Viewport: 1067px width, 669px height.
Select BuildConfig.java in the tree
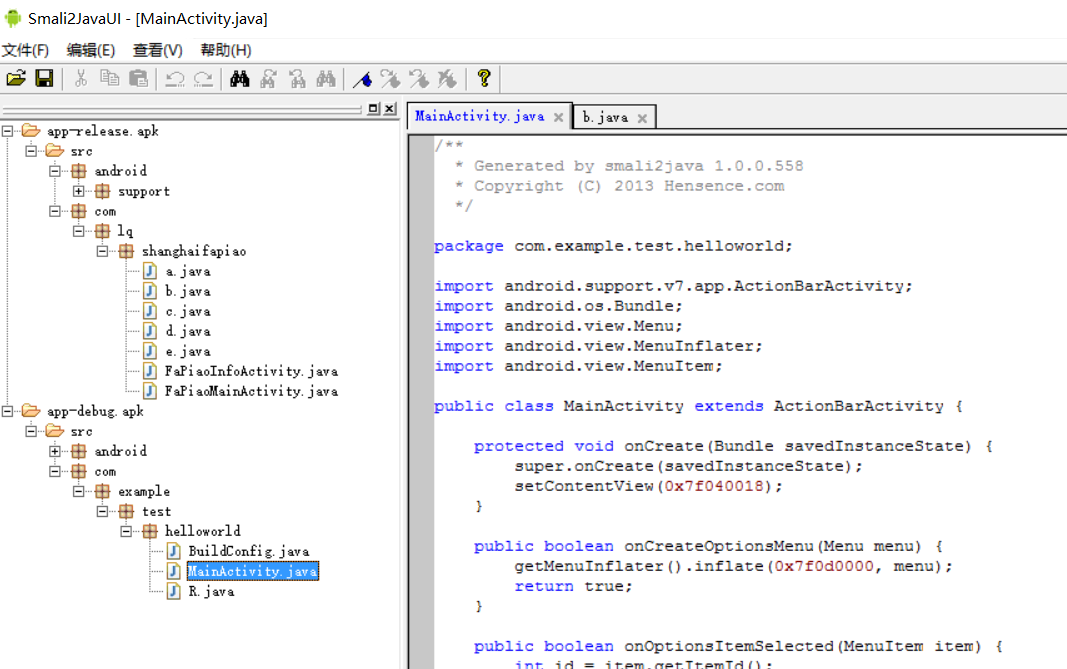(x=248, y=551)
